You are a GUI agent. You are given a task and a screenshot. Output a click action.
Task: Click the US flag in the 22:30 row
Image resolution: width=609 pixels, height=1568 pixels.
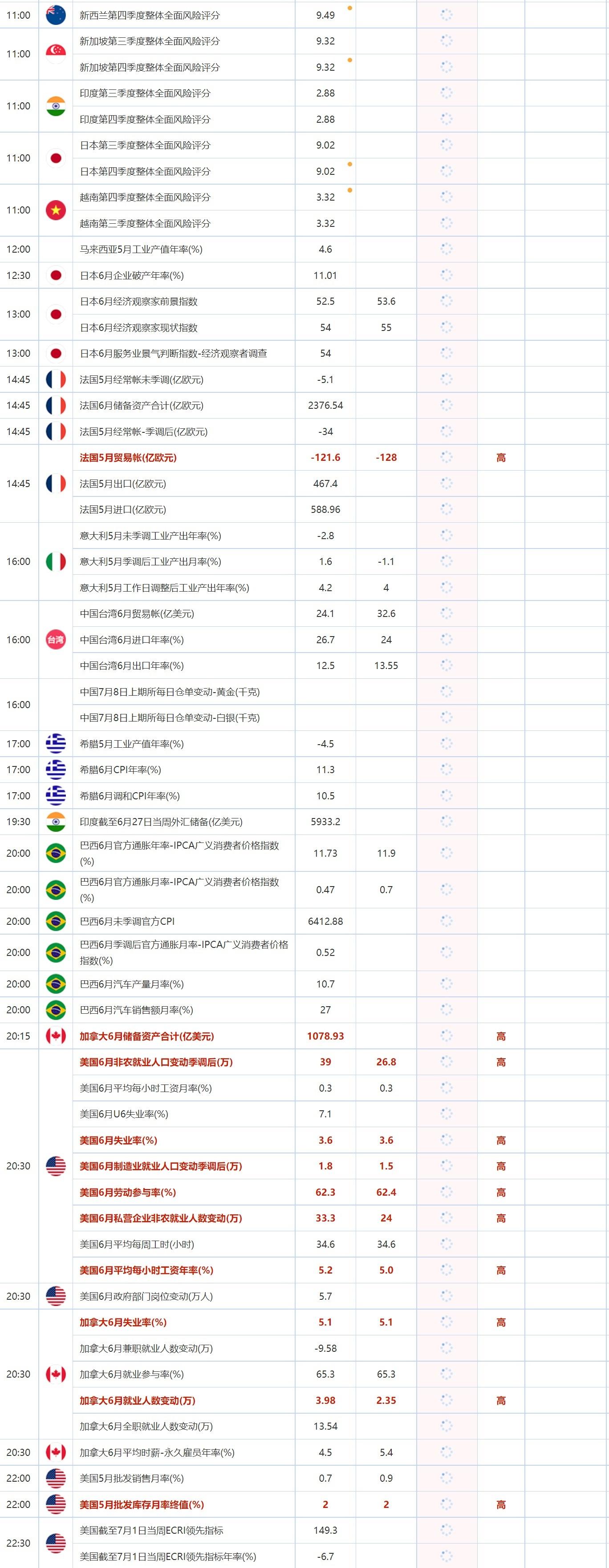(x=55, y=1543)
